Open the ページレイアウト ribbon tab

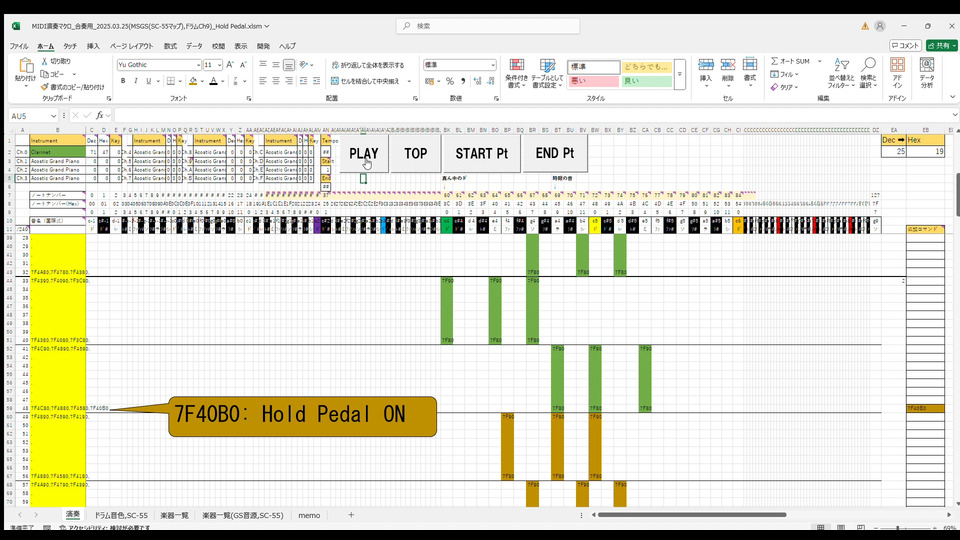click(x=132, y=46)
